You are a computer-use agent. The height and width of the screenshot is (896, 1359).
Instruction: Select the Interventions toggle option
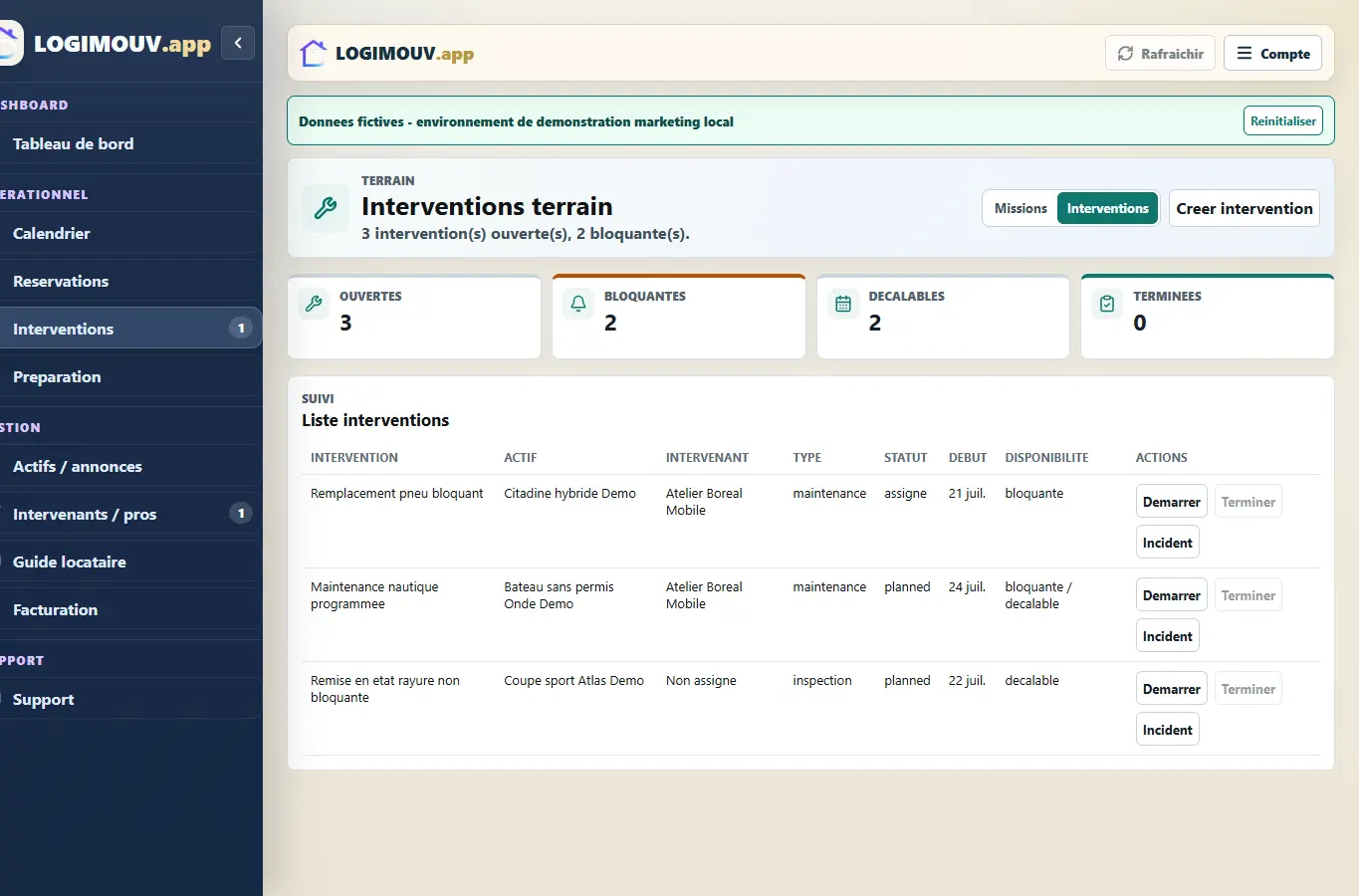pyautogui.click(x=1107, y=208)
